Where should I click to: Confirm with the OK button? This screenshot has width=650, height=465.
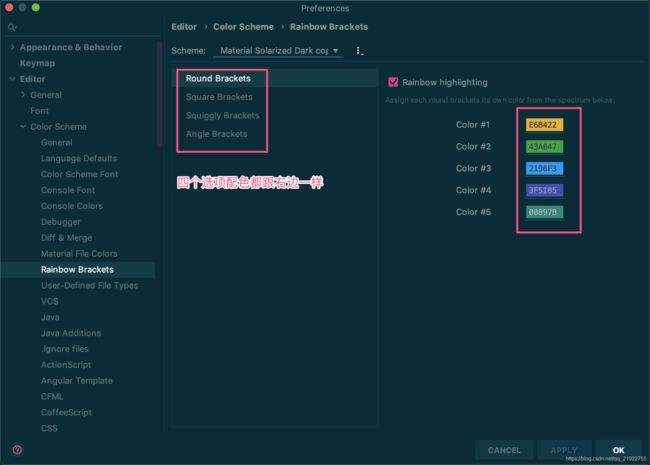tap(618, 450)
